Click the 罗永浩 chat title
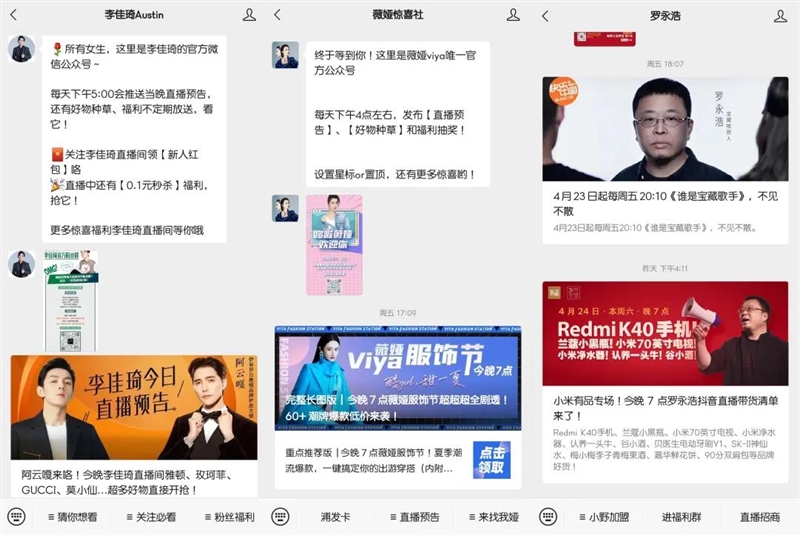The height and width of the screenshot is (535, 800). point(665,16)
